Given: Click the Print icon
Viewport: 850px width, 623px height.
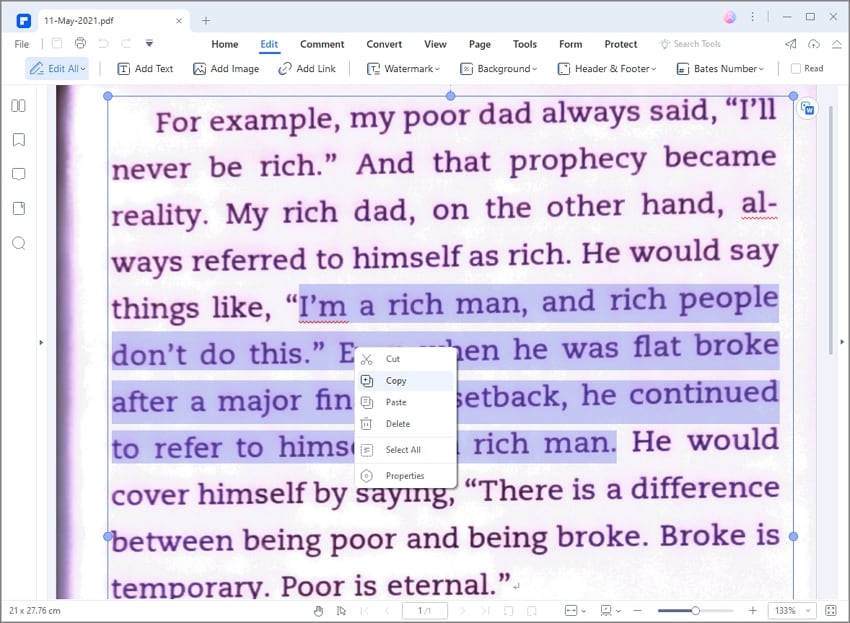Looking at the screenshot, I should click(x=80, y=43).
